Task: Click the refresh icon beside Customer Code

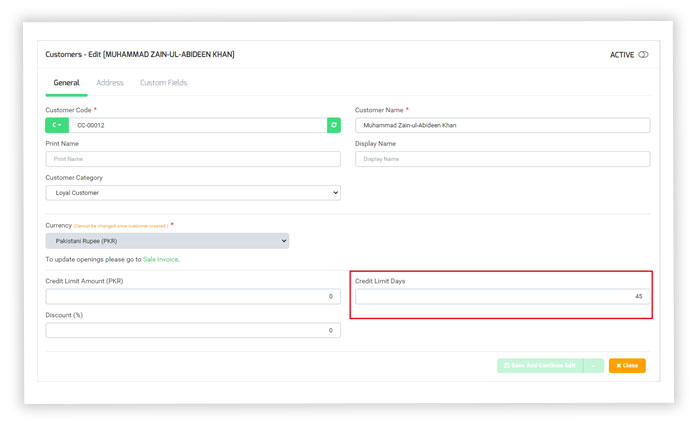Action: 333,125
